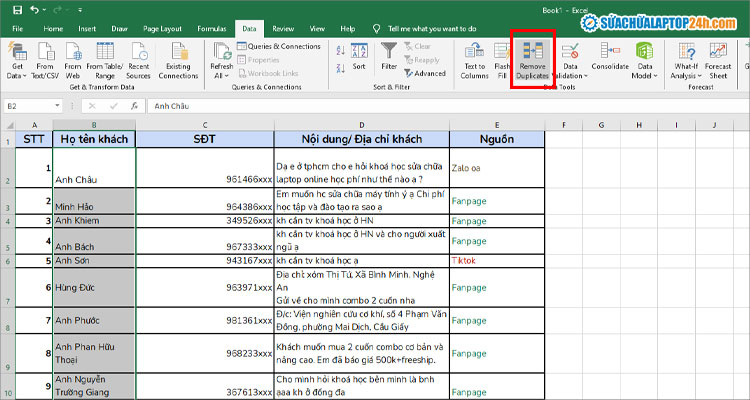
Task: Click the Name Box showing B2
Action: pyautogui.click(x=29, y=106)
